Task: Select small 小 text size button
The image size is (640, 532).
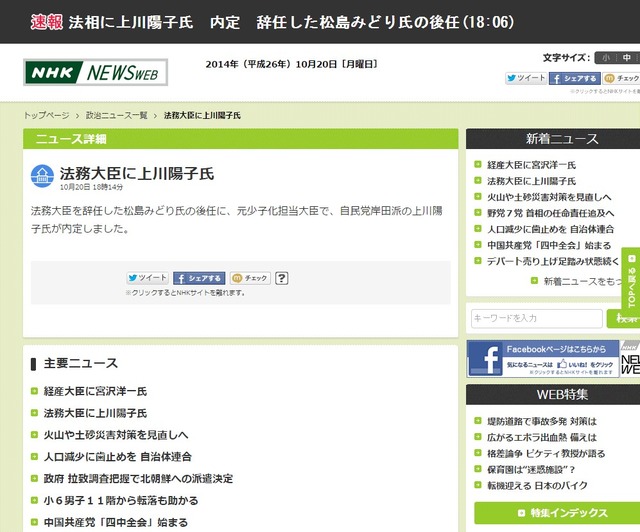Action: tap(606, 58)
